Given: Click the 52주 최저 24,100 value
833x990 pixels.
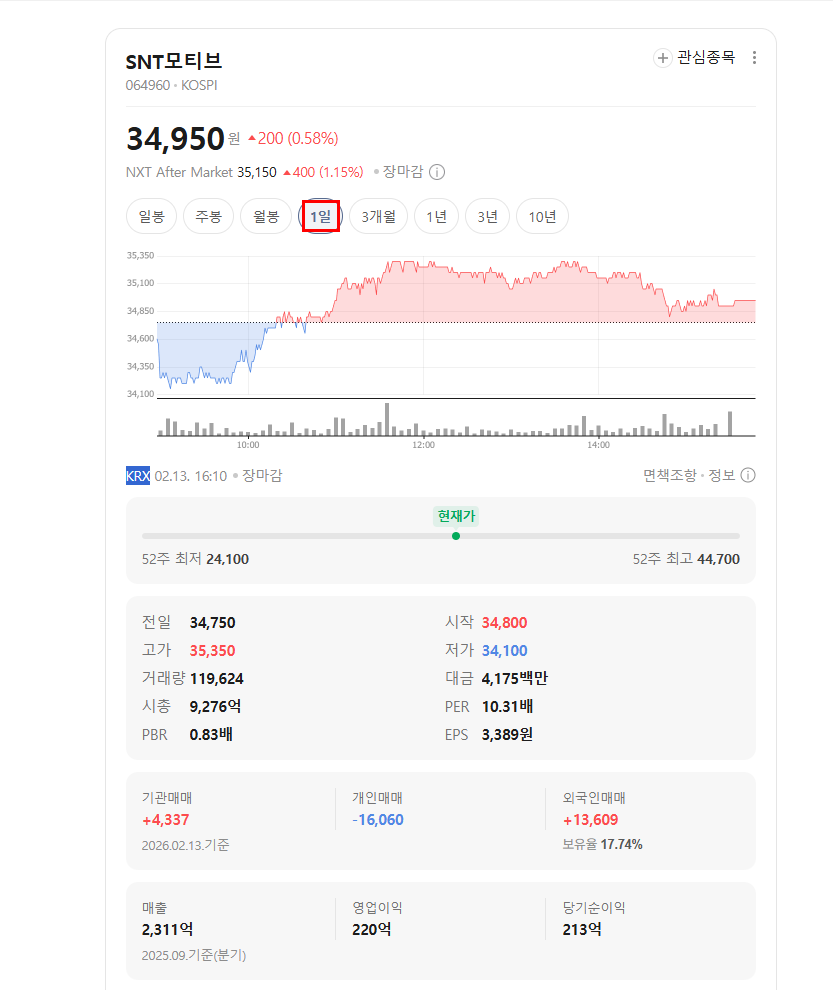Looking at the screenshot, I should (x=227, y=559).
